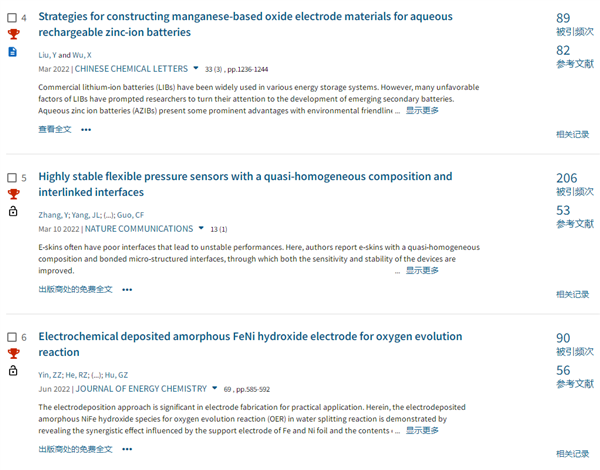Select the checkbox for result 4
This screenshot has width=600, height=470.
[12, 18]
